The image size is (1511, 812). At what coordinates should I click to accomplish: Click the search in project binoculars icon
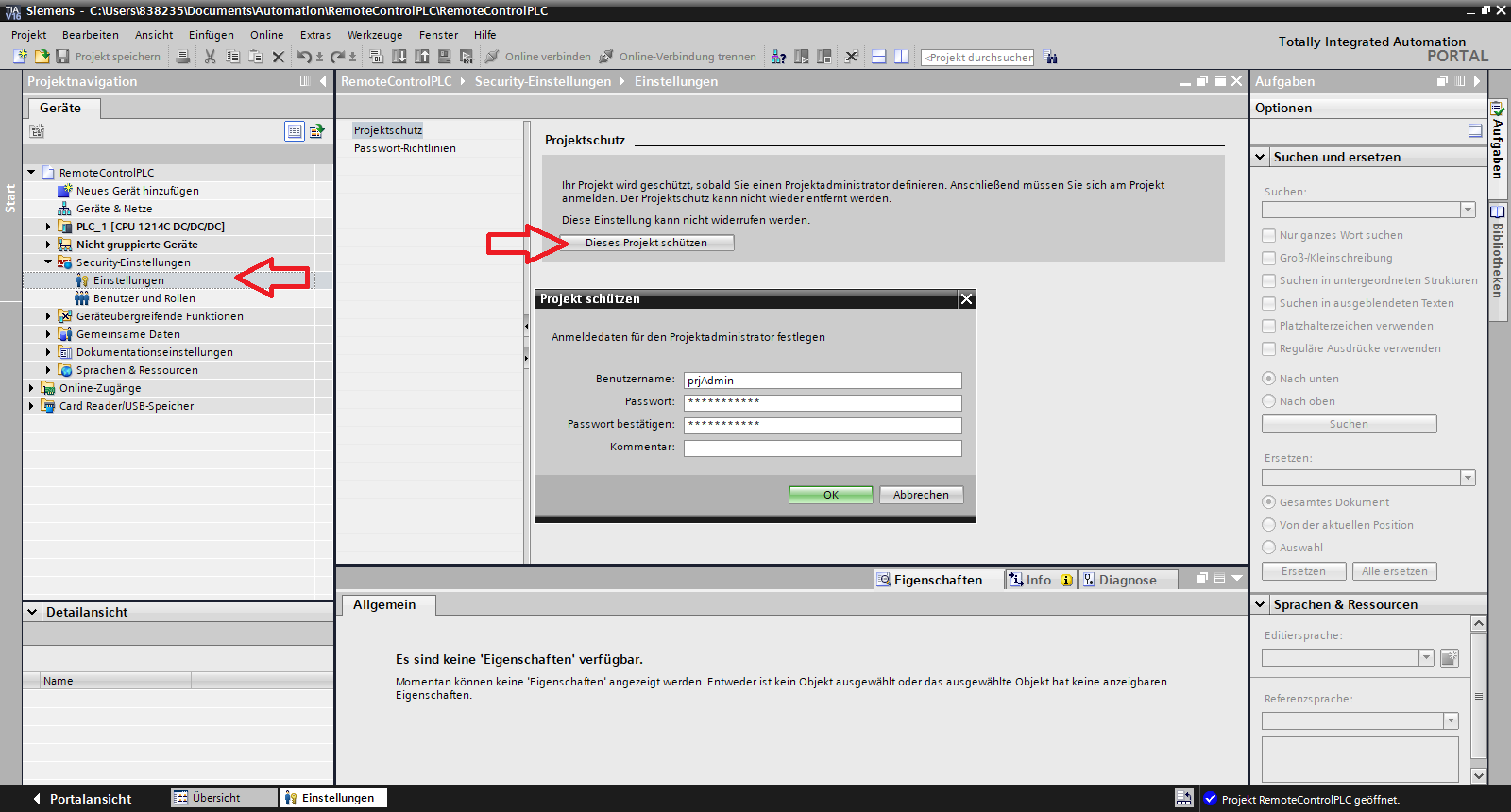1050,57
